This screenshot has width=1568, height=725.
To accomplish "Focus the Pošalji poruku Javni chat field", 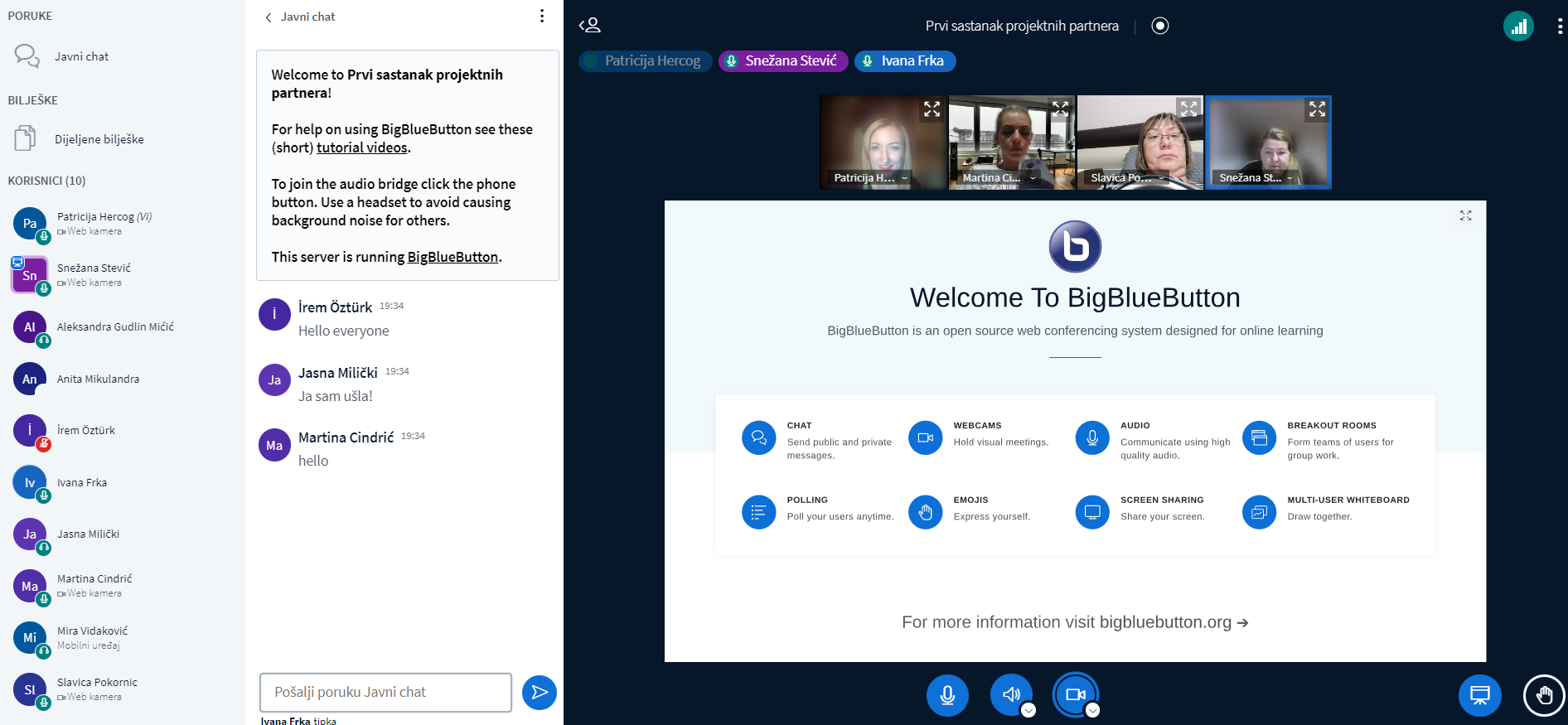I will (385, 693).
